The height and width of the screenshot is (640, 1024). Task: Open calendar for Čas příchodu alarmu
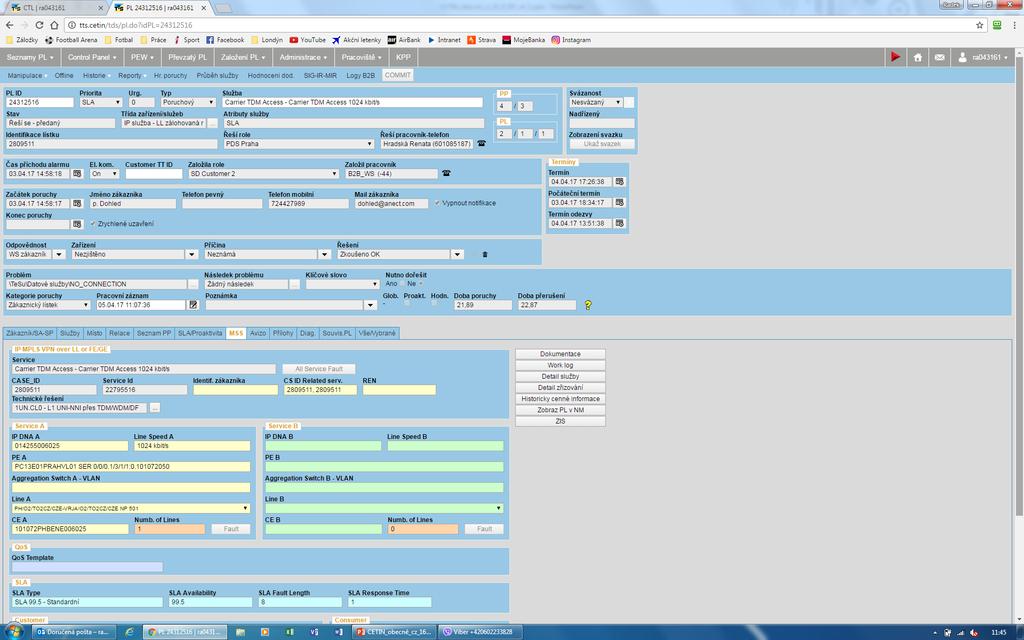pyautogui.click(x=77, y=174)
